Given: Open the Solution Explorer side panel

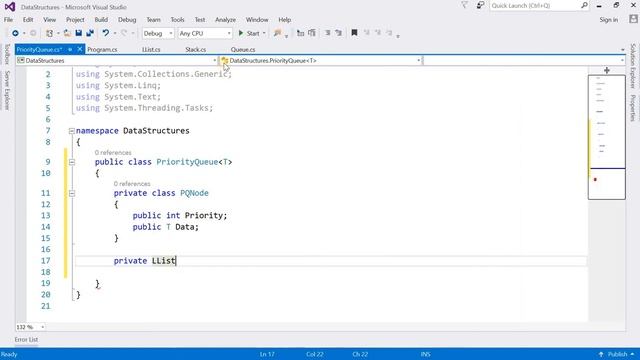Looking at the screenshot, I should (x=633, y=66).
